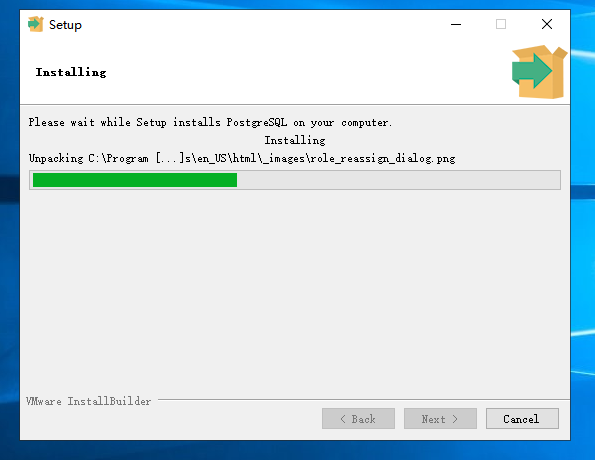Viewport: 595px width, 460px height.
Task: Minimize the Setup window
Action: click(x=456, y=24)
